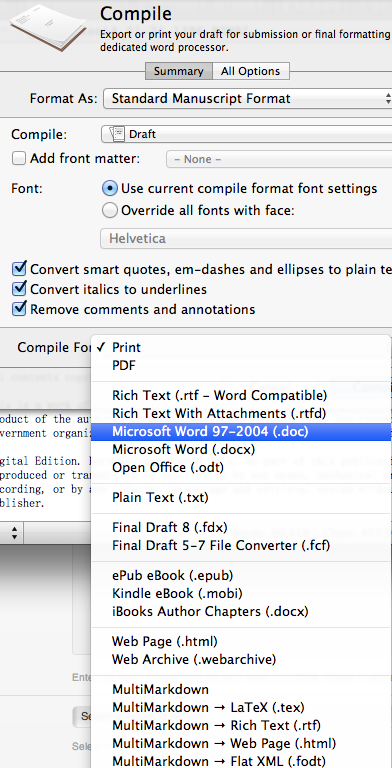The height and width of the screenshot is (768, 392).
Task: Choose Web Archive (.webarchive) format
Action: [x=241, y=659]
